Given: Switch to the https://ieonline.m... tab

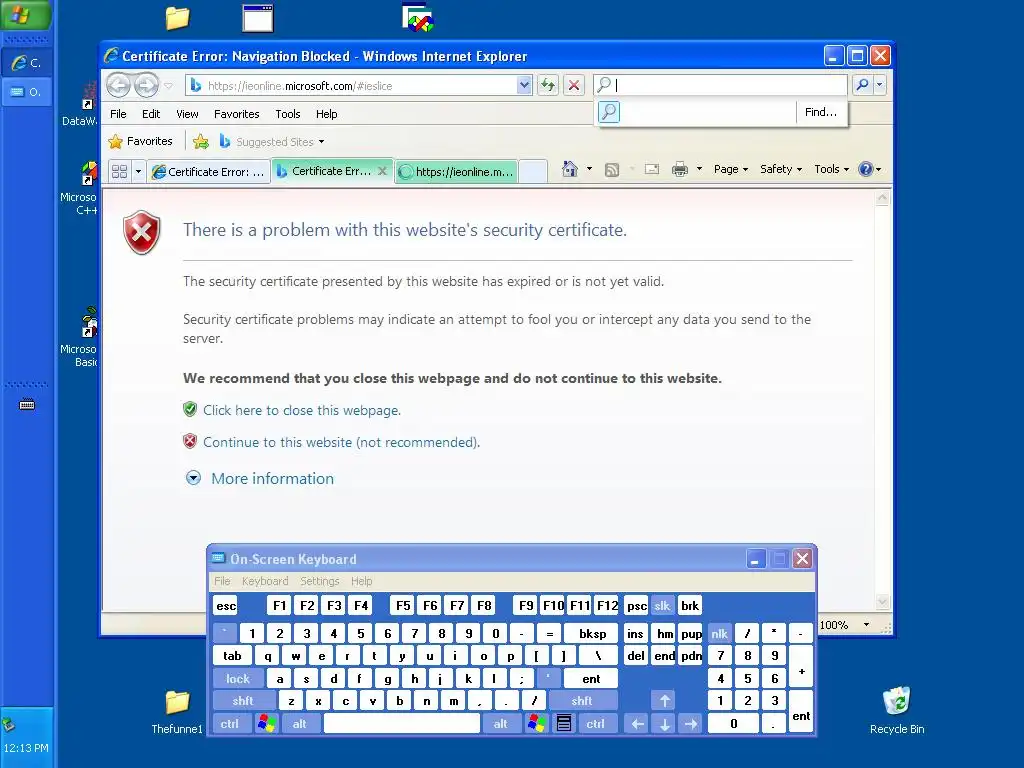Looking at the screenshot, I should pos(456,172).
